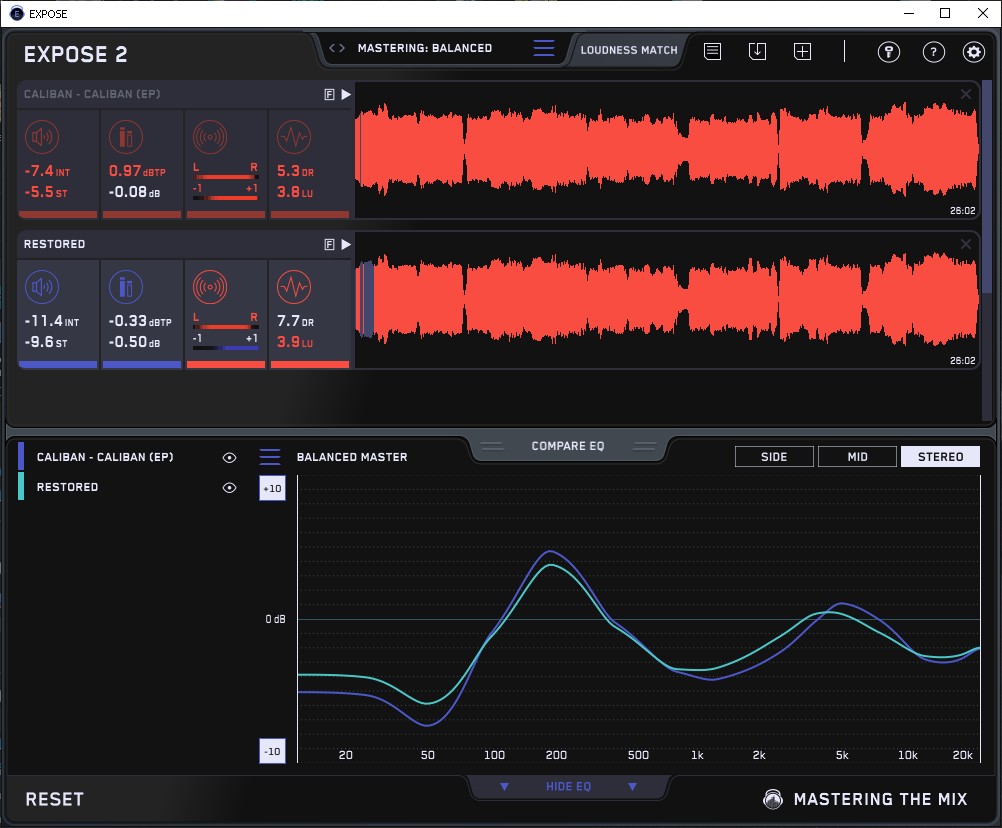Toggle visibility of Restored EQ curve
The width and height of the screenshot is (1002, 828).
tap(229, 487)
